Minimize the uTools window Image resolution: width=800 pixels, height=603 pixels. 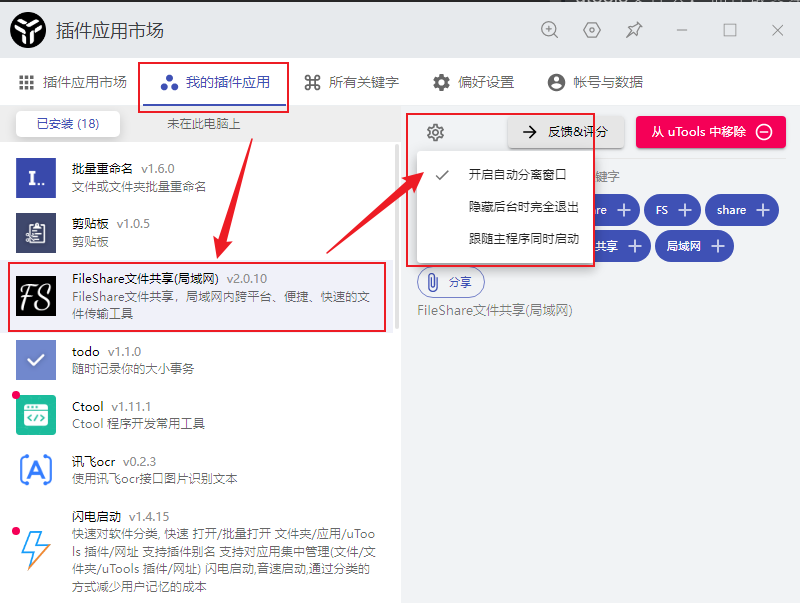682,30
